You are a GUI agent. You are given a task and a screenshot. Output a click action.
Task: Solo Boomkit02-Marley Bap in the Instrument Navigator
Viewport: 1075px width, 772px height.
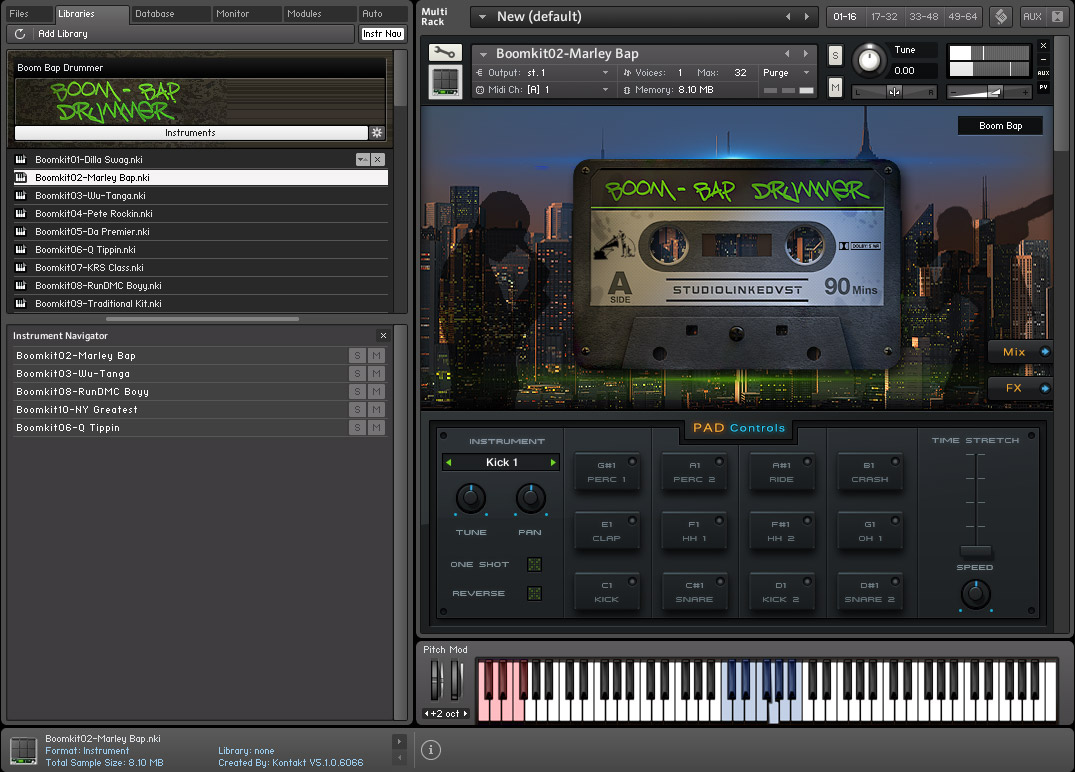pyautogui.click(x=357, y=355)
